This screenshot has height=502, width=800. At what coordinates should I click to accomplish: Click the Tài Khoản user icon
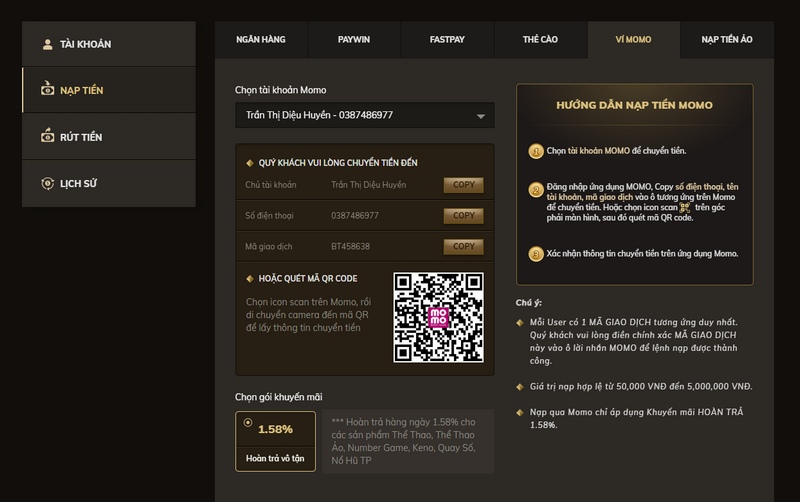47,44
